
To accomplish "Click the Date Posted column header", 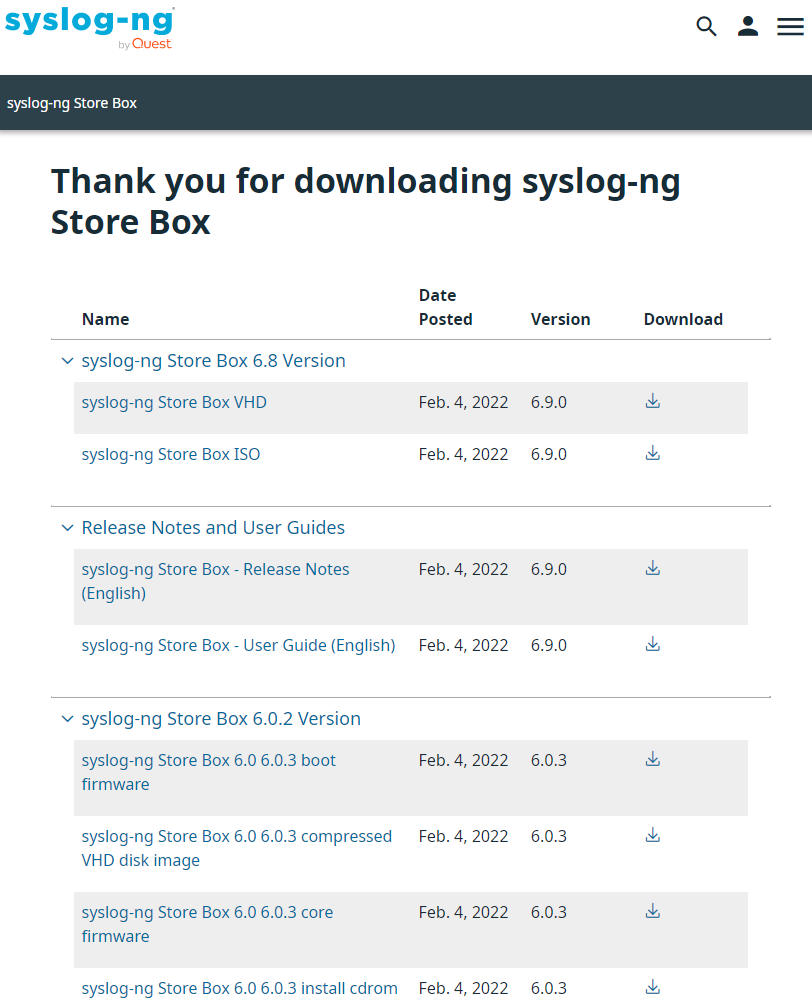I will coord(446,307).
